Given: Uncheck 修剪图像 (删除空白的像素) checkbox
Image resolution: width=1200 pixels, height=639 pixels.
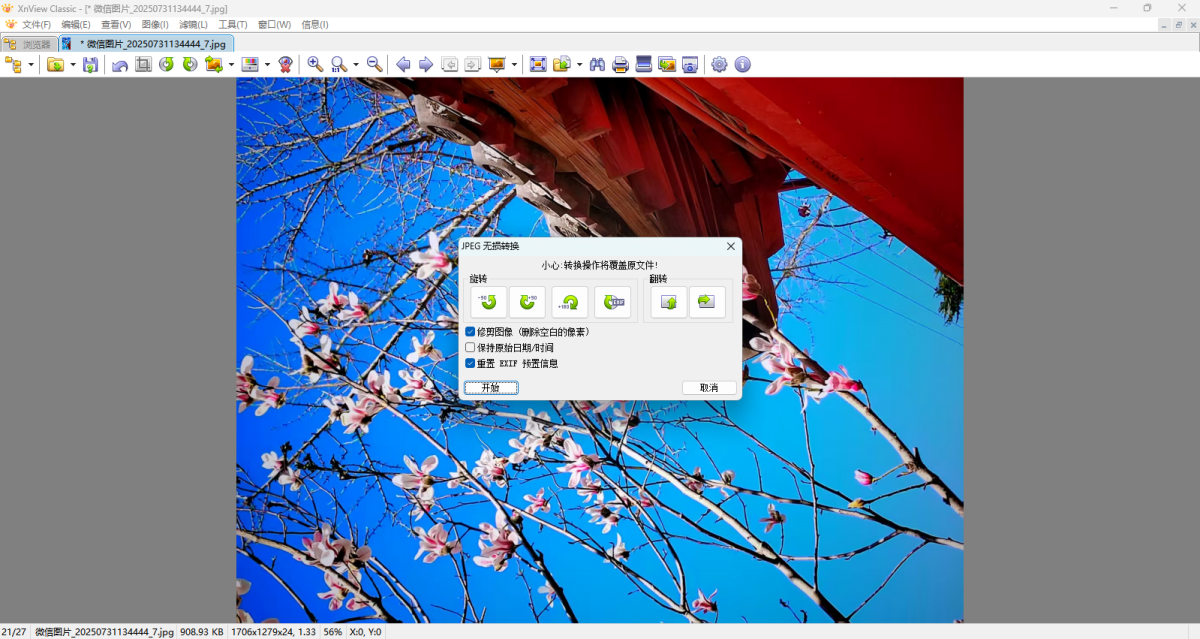Looking at the screenshot, I should click(470, 331).
